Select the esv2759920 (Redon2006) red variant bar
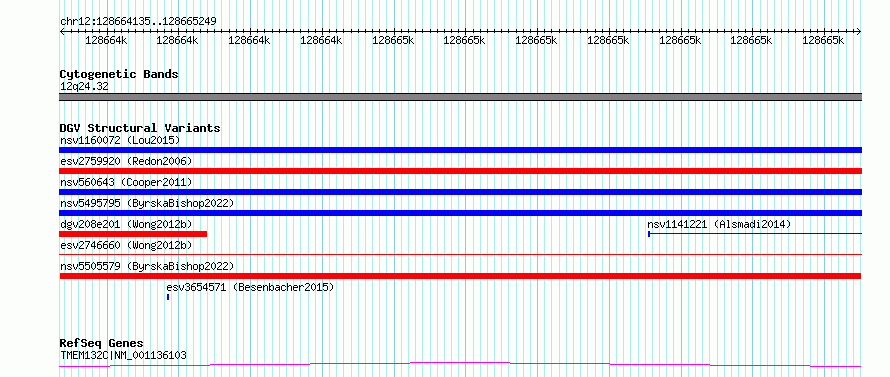 point(460,171)
